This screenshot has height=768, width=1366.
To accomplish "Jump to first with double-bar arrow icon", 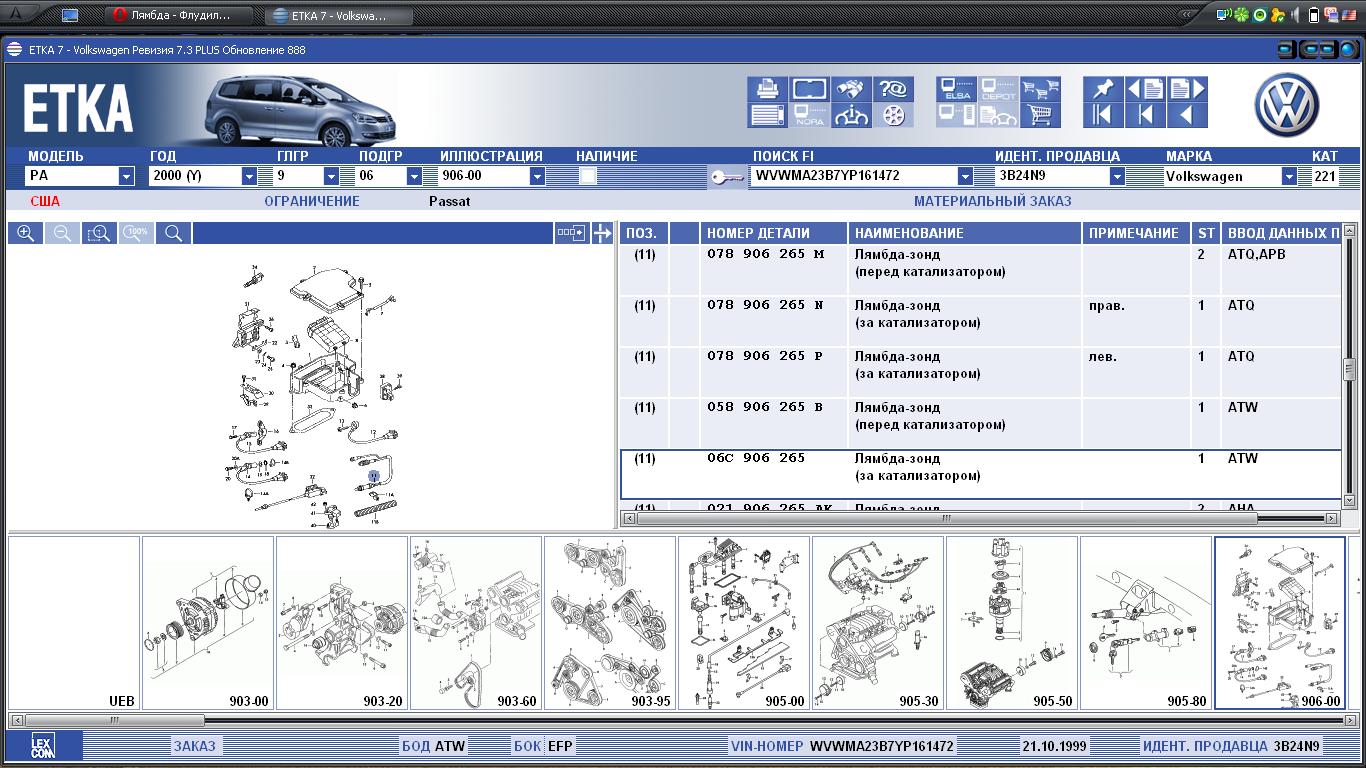I will 1103,115.
